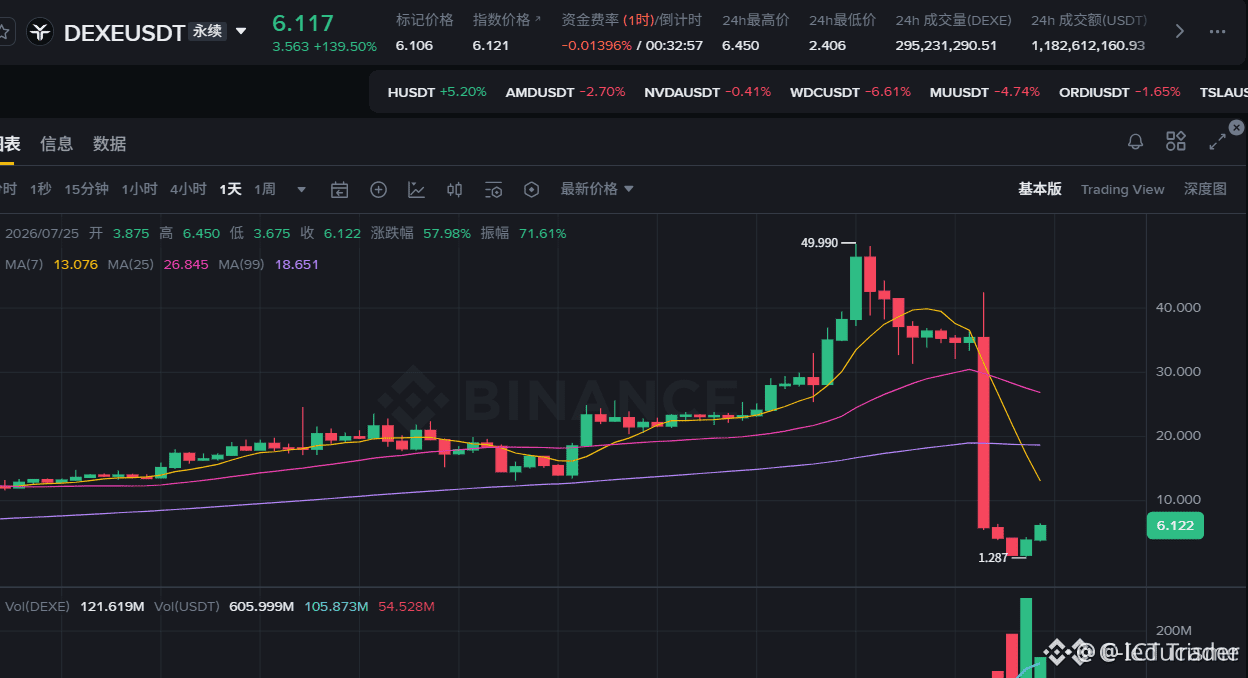Viewport: 1248px width, 678px height.
Task: Expand chart to fullscreen
Action: click(x=1217, y=142)
